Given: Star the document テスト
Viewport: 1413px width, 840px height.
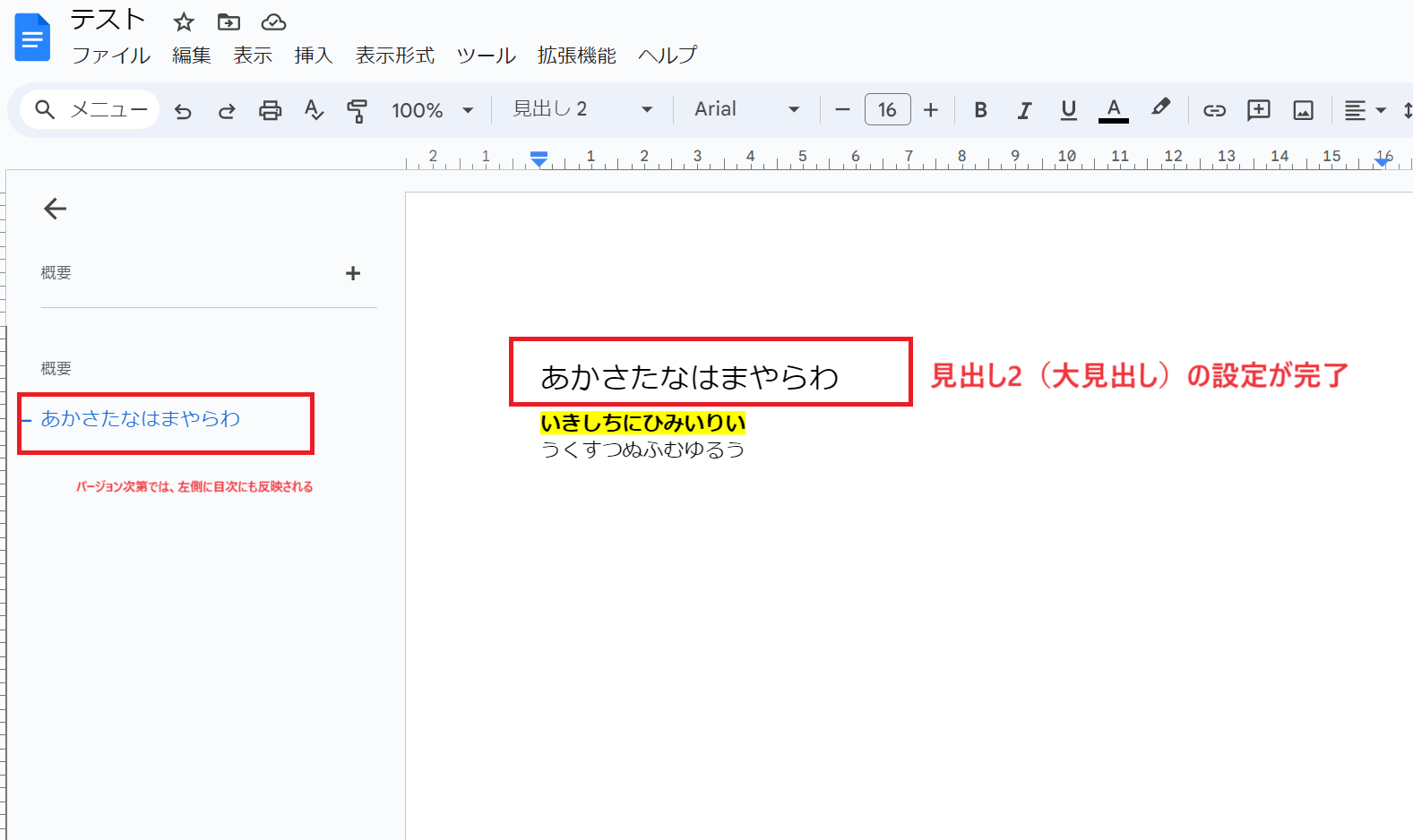Looking at the screenshot, I should click(184, 22).
